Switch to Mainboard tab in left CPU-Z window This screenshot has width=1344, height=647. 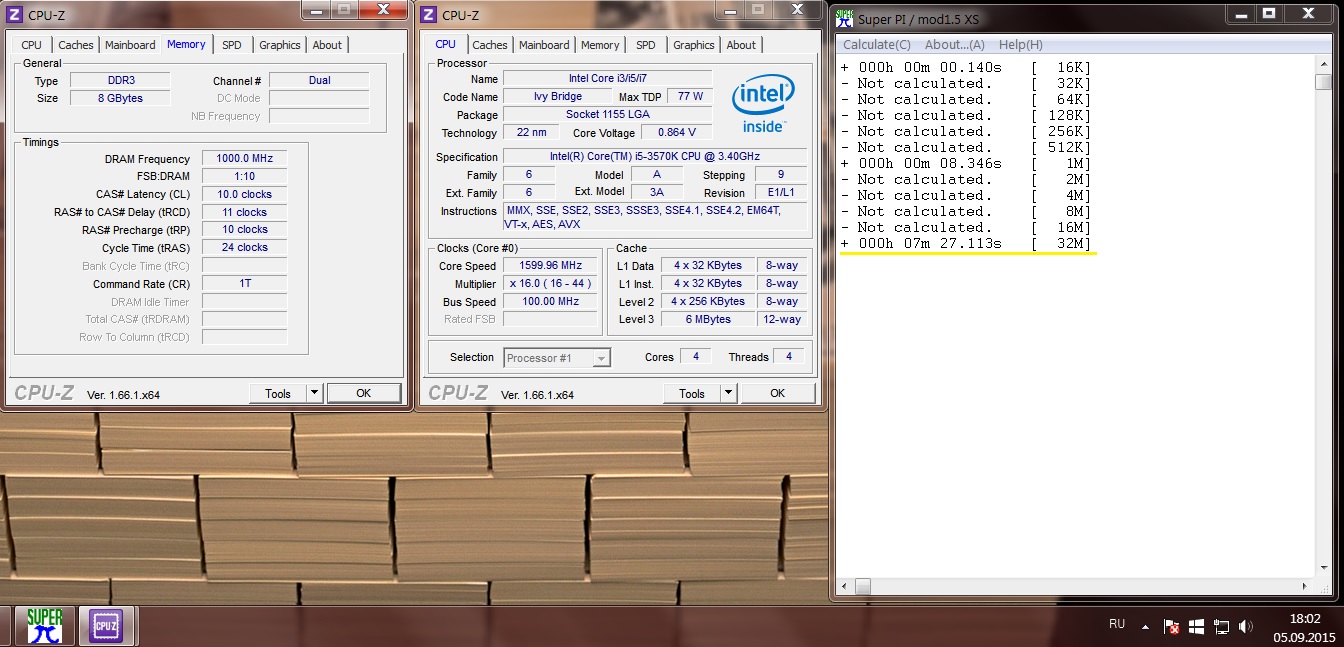[130, 45]
